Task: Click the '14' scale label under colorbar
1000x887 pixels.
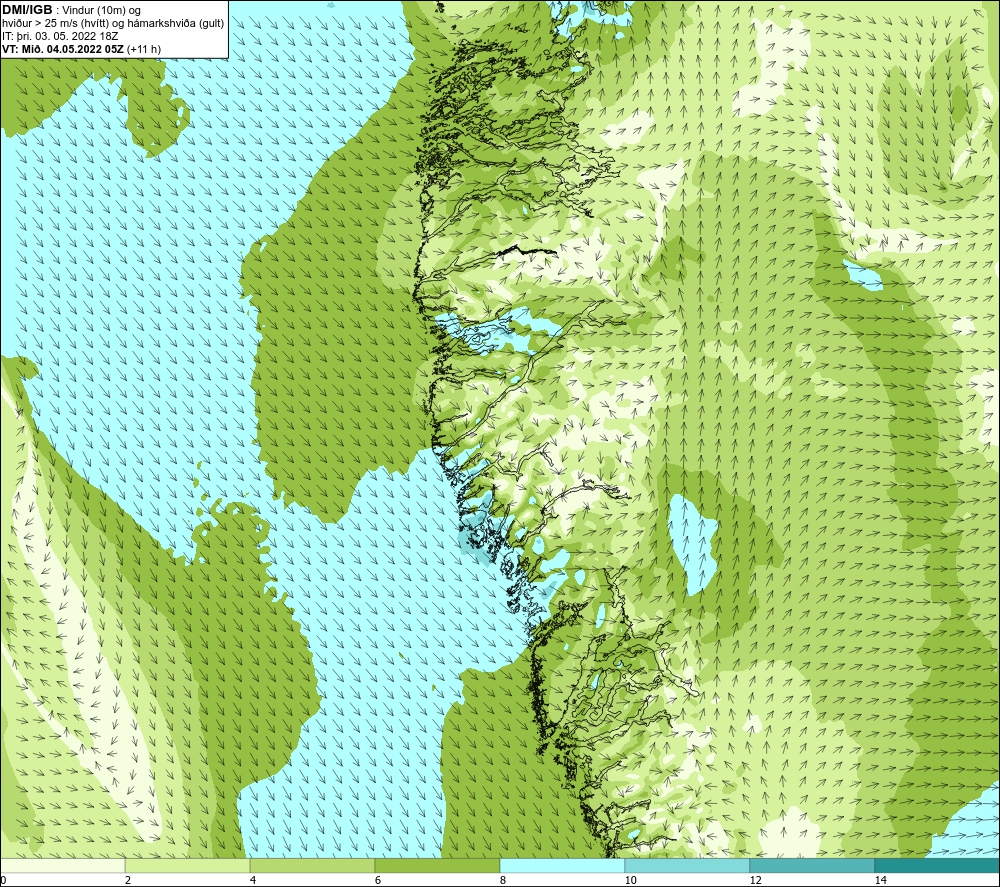Action: 880,880
